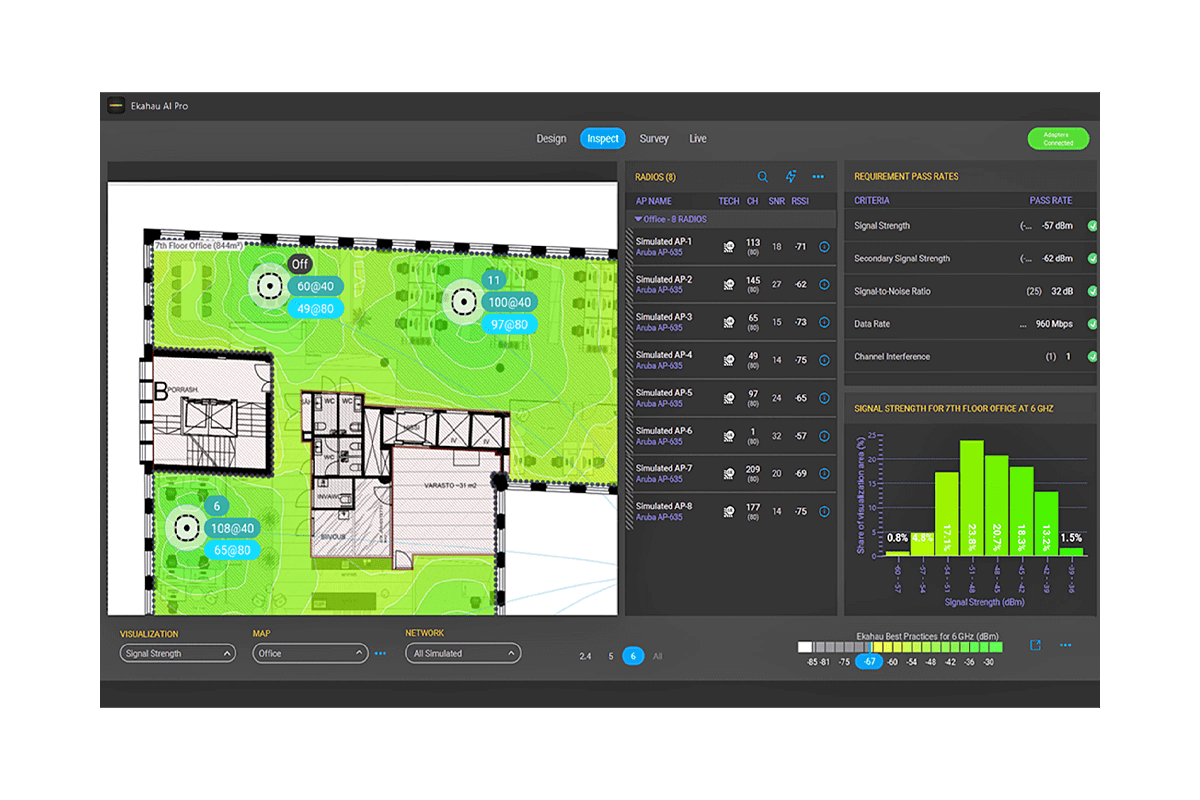Viewport: 1200px width, 800px height.
Task: Click the info icon for Simulated AP-4
Action: click(x=824, y=360)
